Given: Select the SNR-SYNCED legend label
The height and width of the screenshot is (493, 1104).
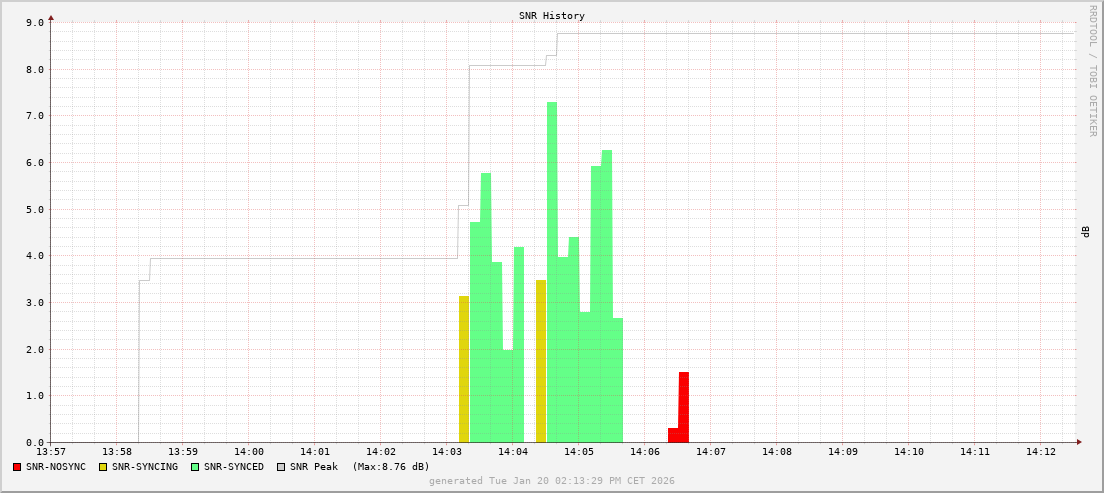Looking at the screenshot, I should coord(234,467).
